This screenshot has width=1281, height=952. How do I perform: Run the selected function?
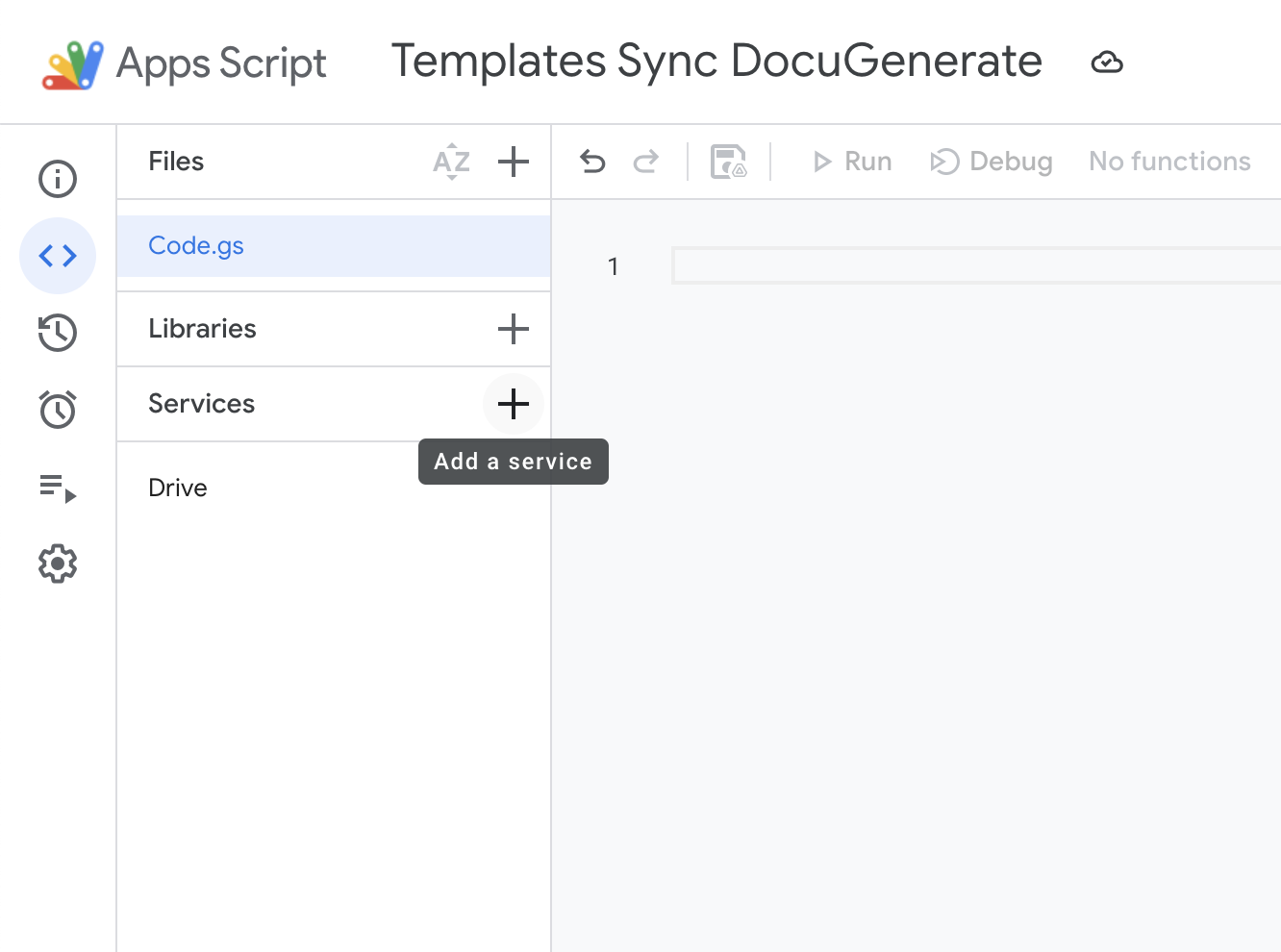pos(852,162)
